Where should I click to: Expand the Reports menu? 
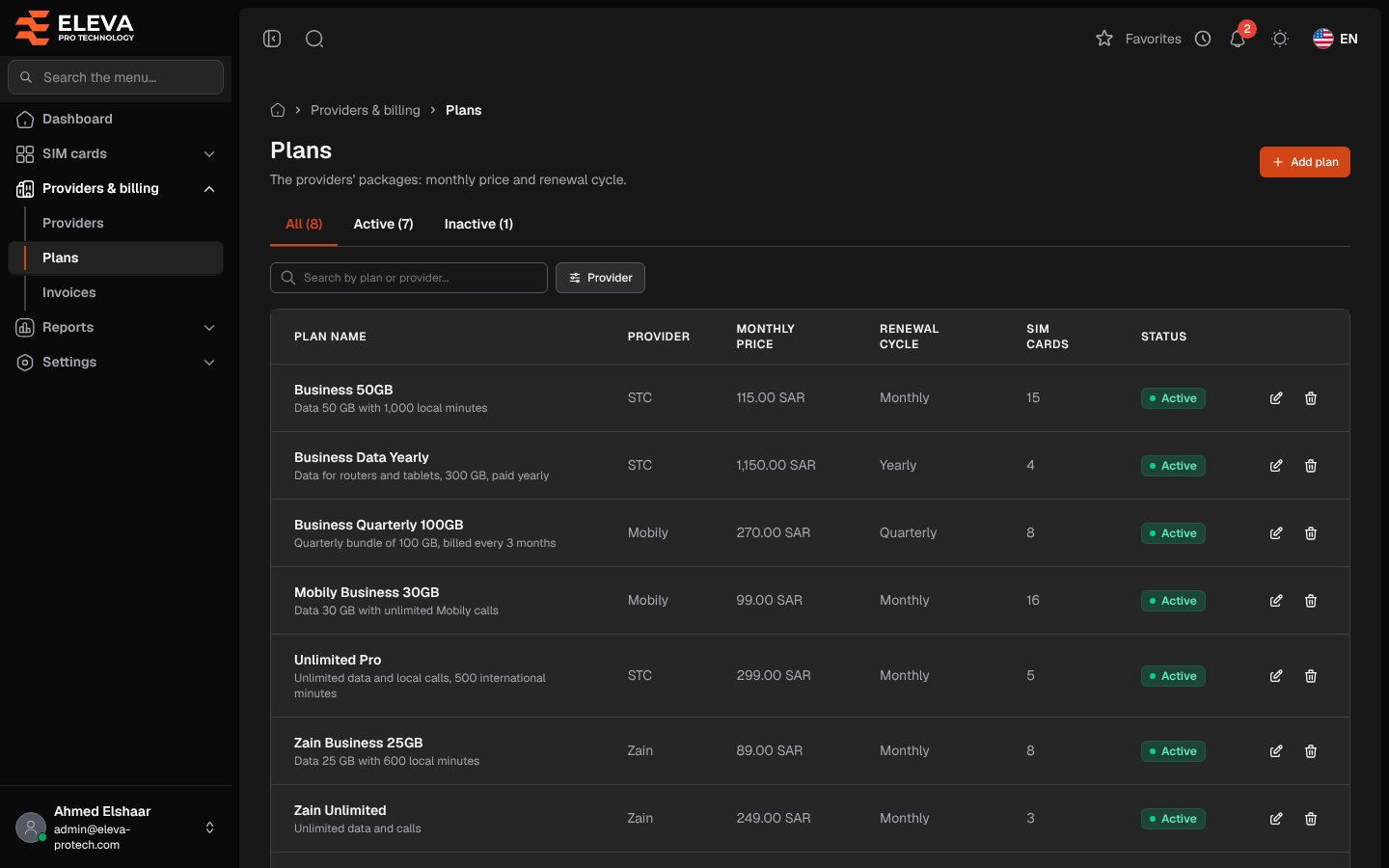tap(116, 328)
